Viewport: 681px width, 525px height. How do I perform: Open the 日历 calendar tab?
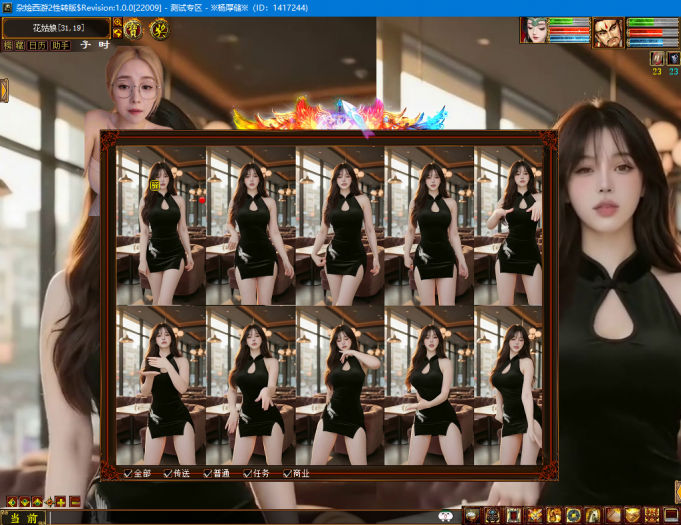[37, 45]
